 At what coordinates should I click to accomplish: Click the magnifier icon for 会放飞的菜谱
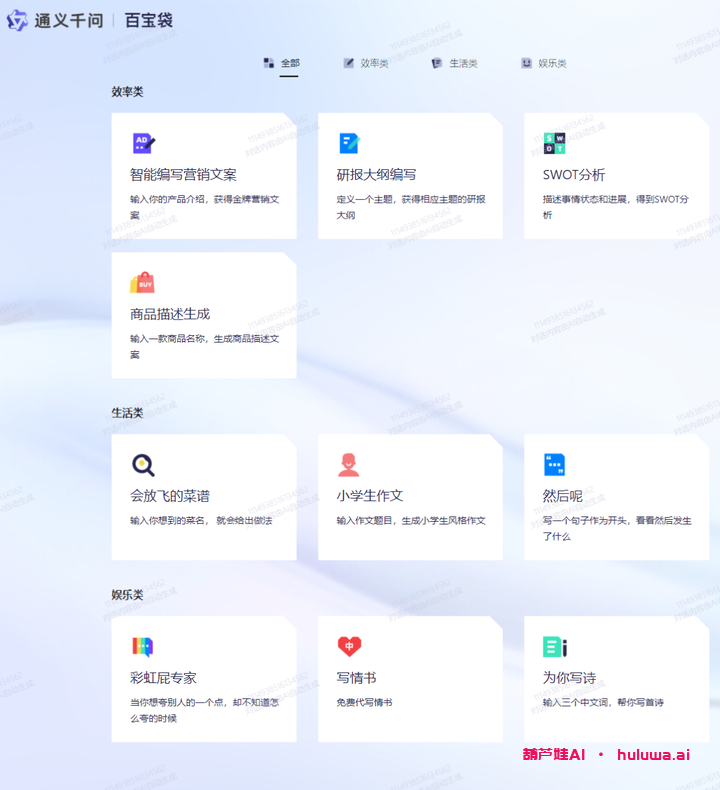[x=143, y=465]
